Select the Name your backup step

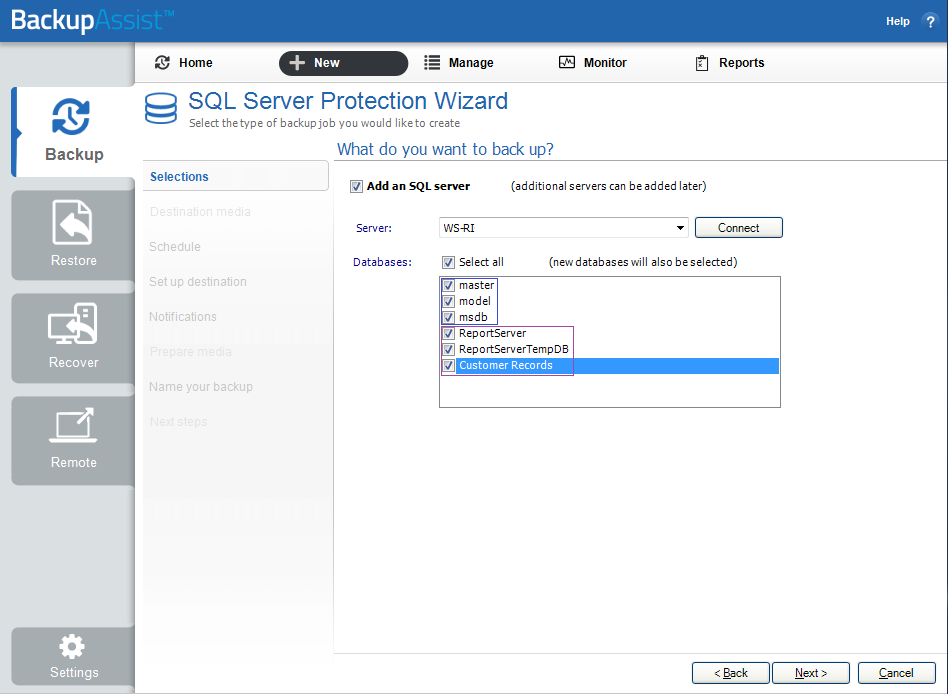[201, 387]
